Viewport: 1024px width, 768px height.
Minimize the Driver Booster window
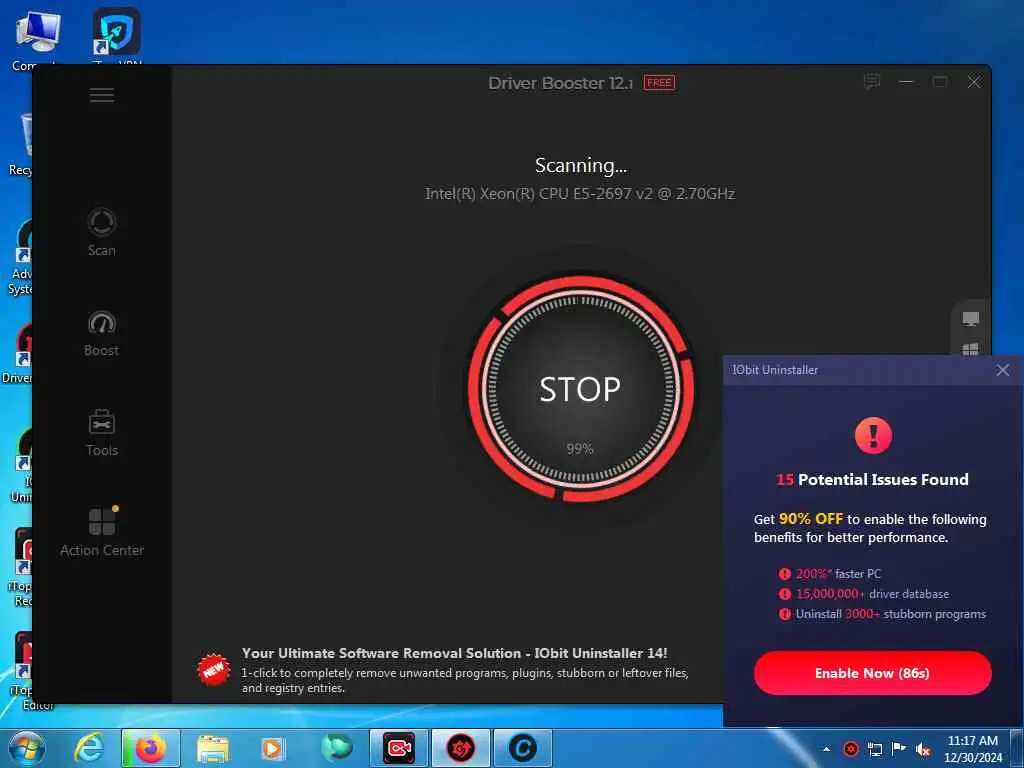pos(906,82)
